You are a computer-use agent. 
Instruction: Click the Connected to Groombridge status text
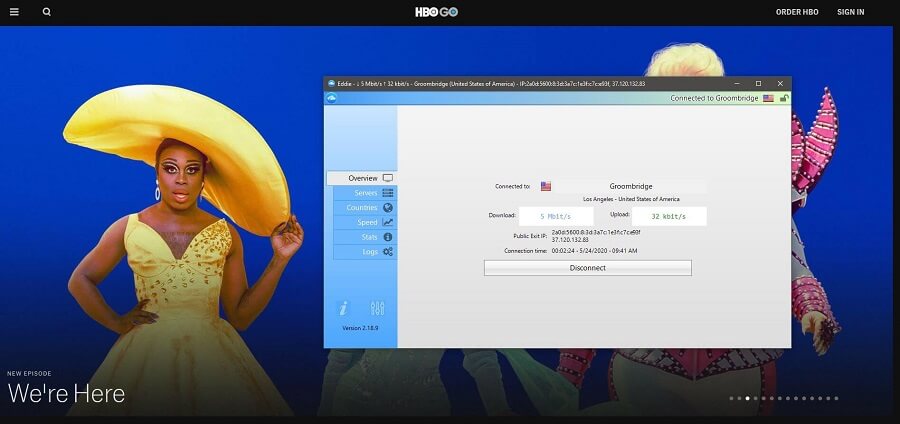click(x=714, y=98)
